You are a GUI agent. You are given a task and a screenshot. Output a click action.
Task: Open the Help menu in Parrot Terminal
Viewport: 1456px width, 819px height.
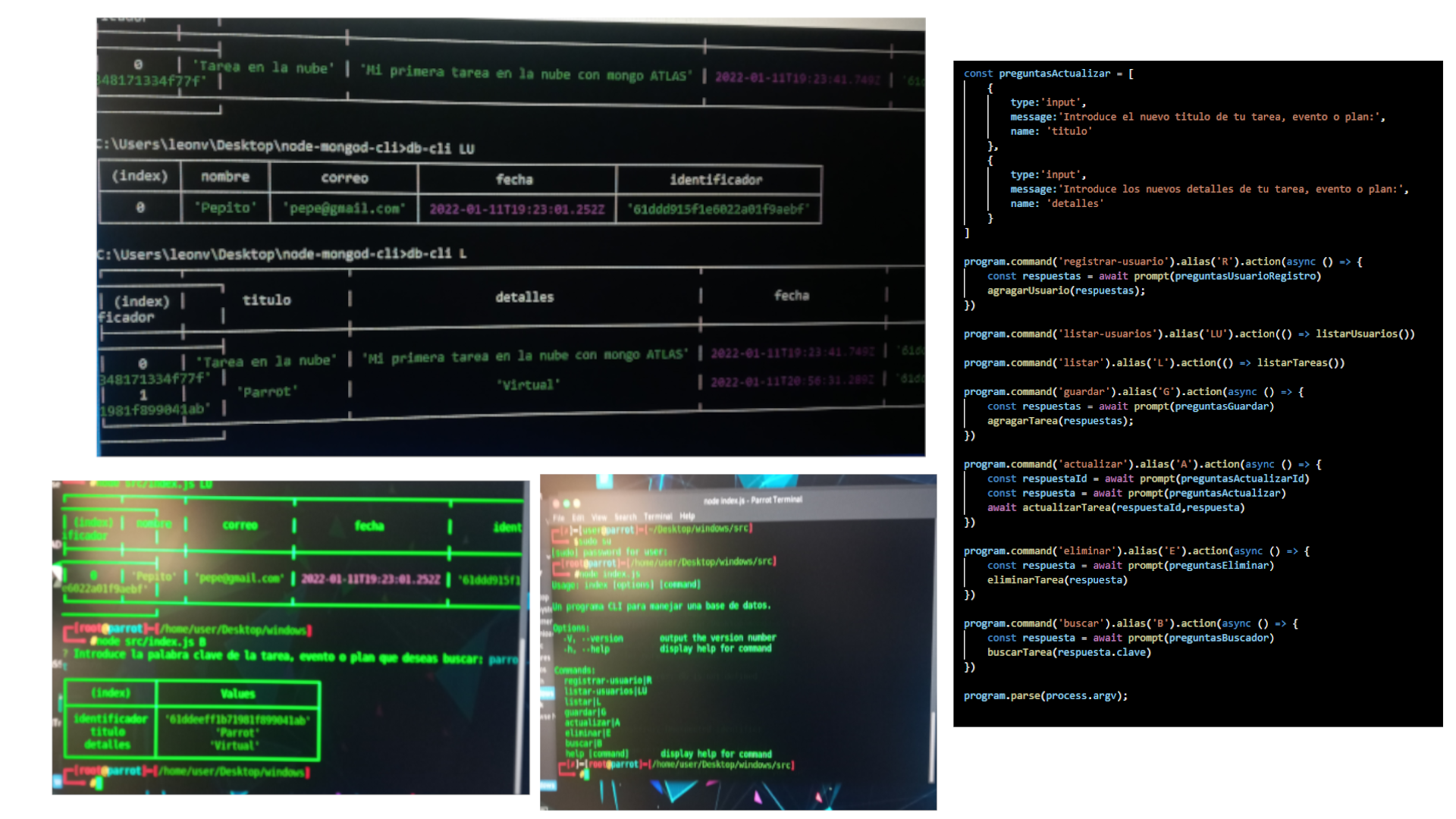click(x=687, y=516)
